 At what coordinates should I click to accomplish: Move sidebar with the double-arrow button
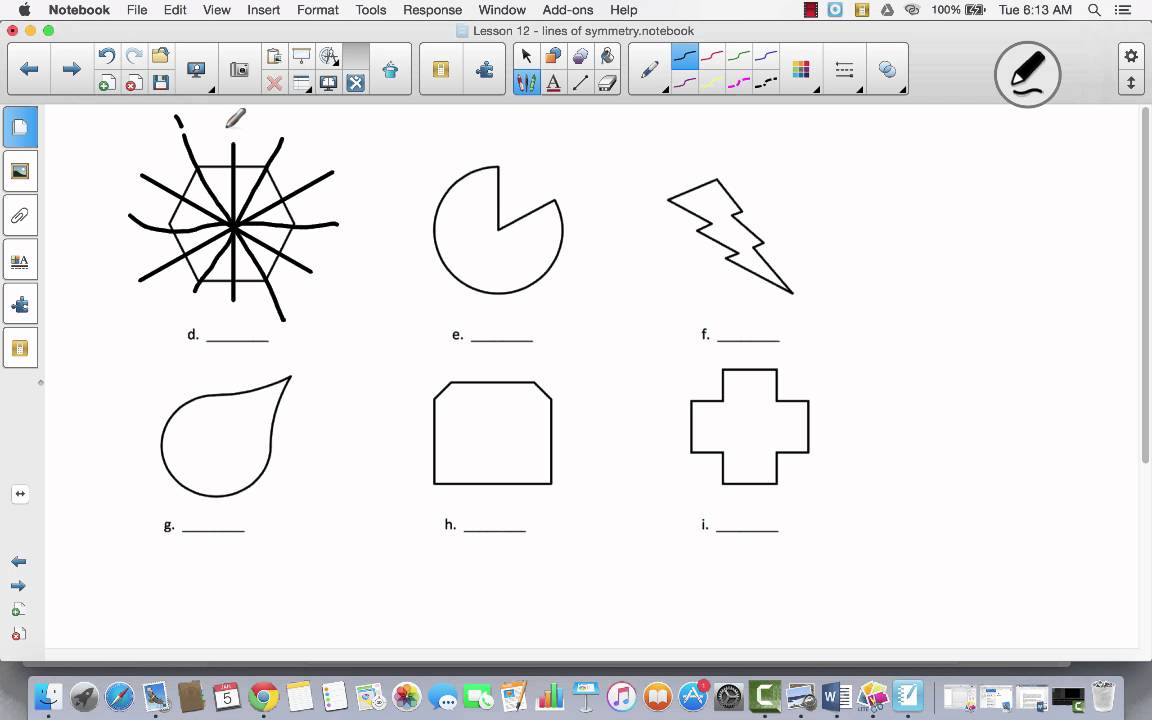pos(21,494)
